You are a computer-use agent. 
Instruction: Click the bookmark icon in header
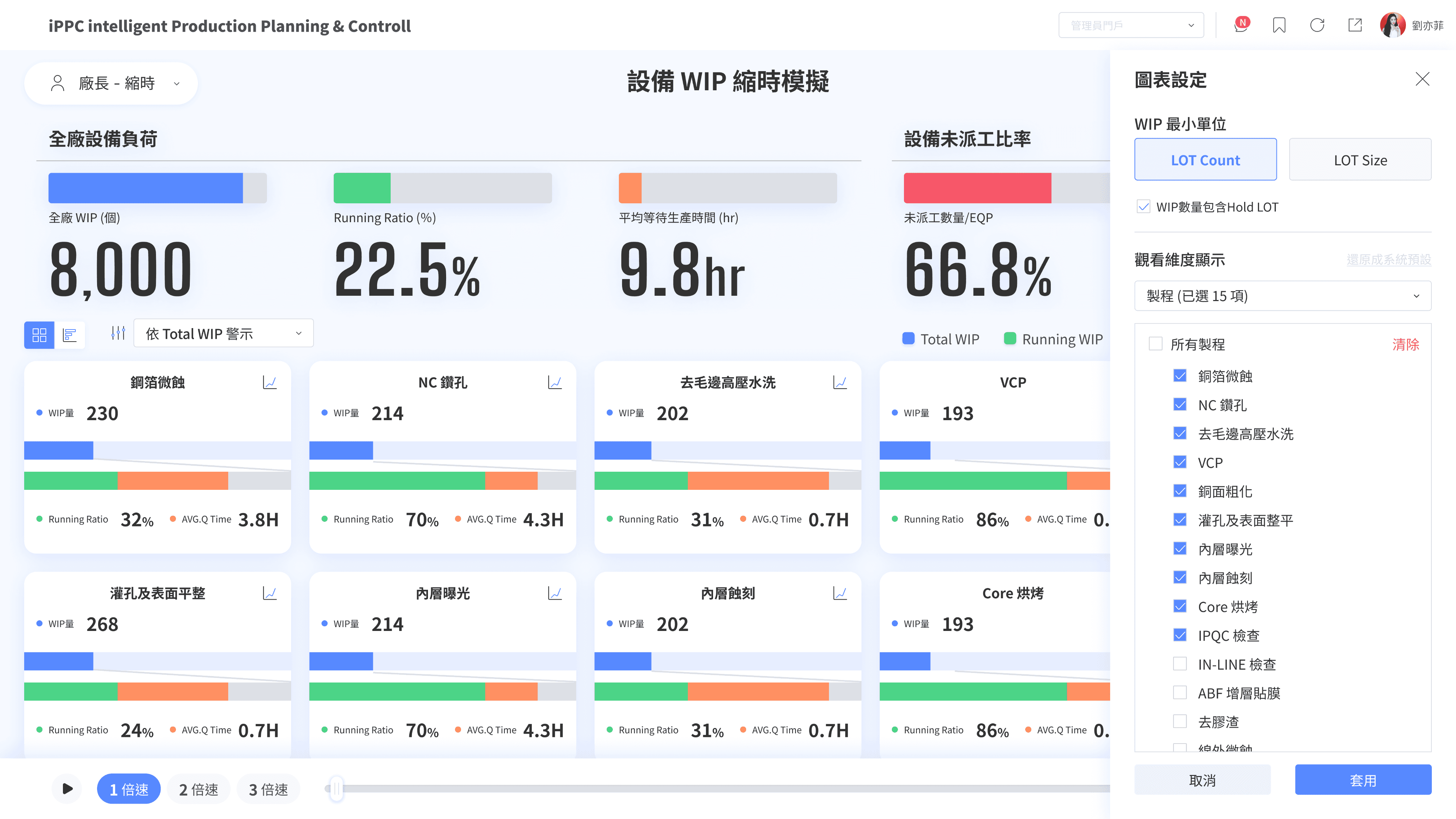coord(1279,26)
